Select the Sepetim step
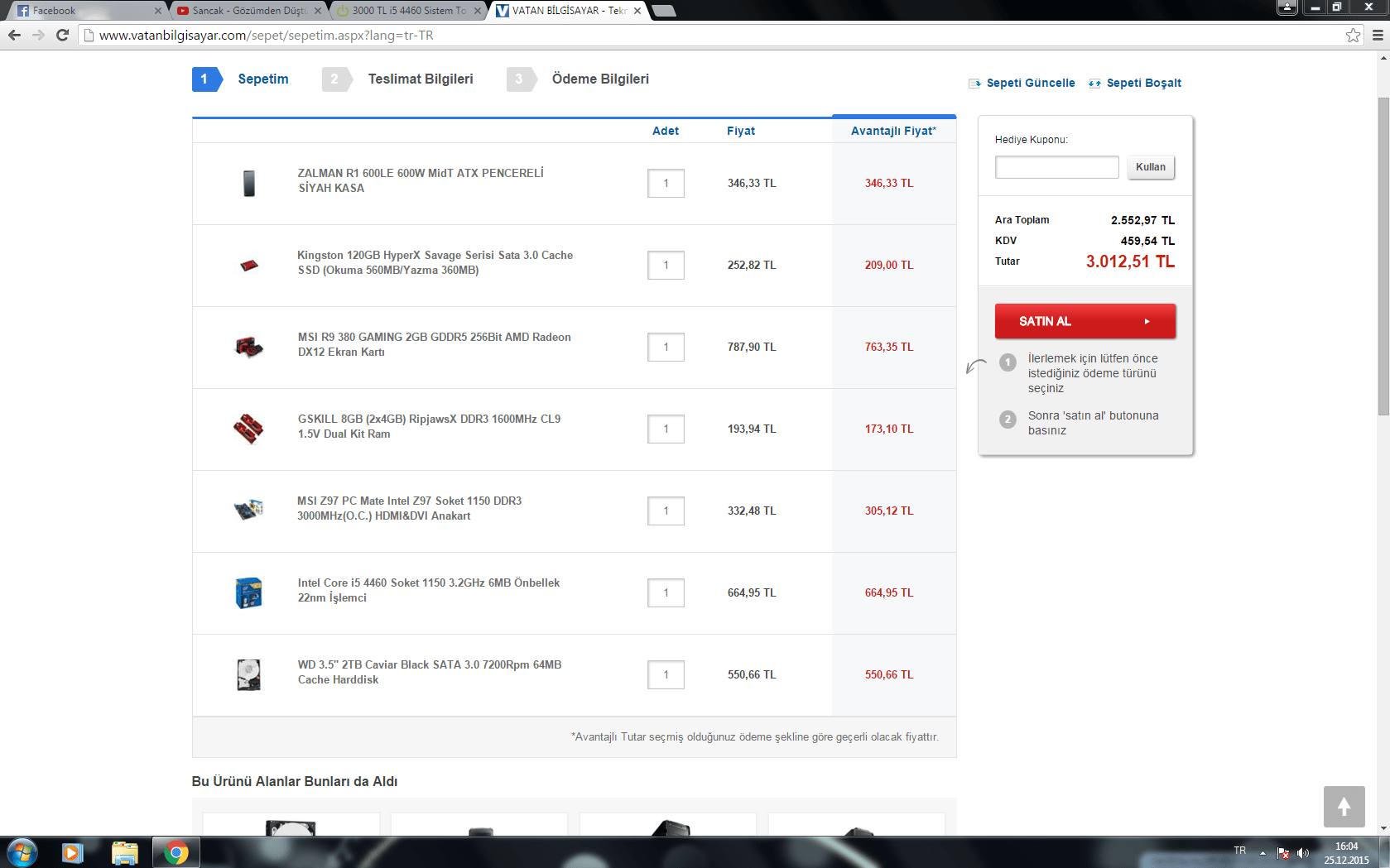 click(240, 79)
